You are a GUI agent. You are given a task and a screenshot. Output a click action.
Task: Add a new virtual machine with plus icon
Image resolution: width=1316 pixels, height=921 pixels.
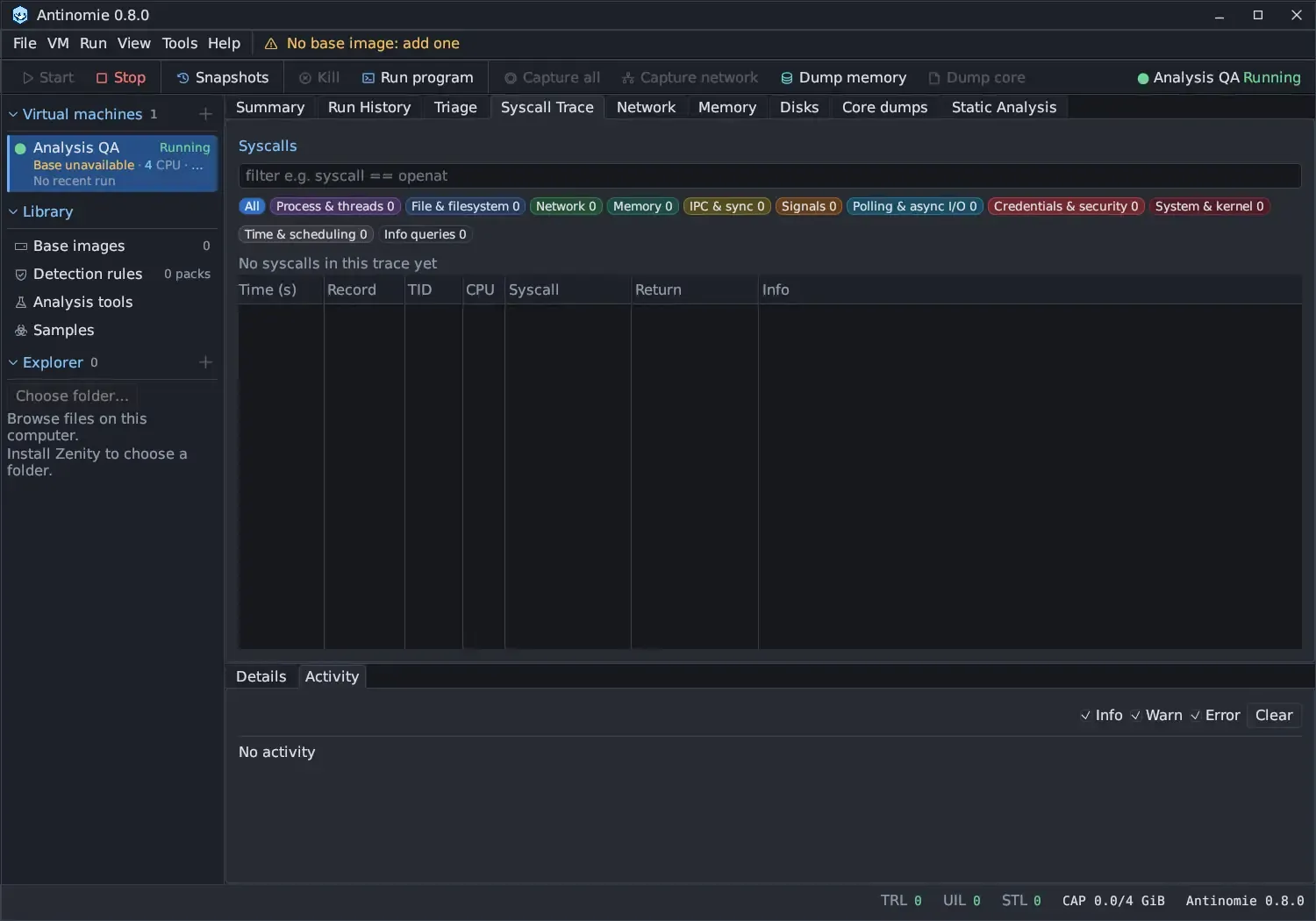(x=205, y=114)
